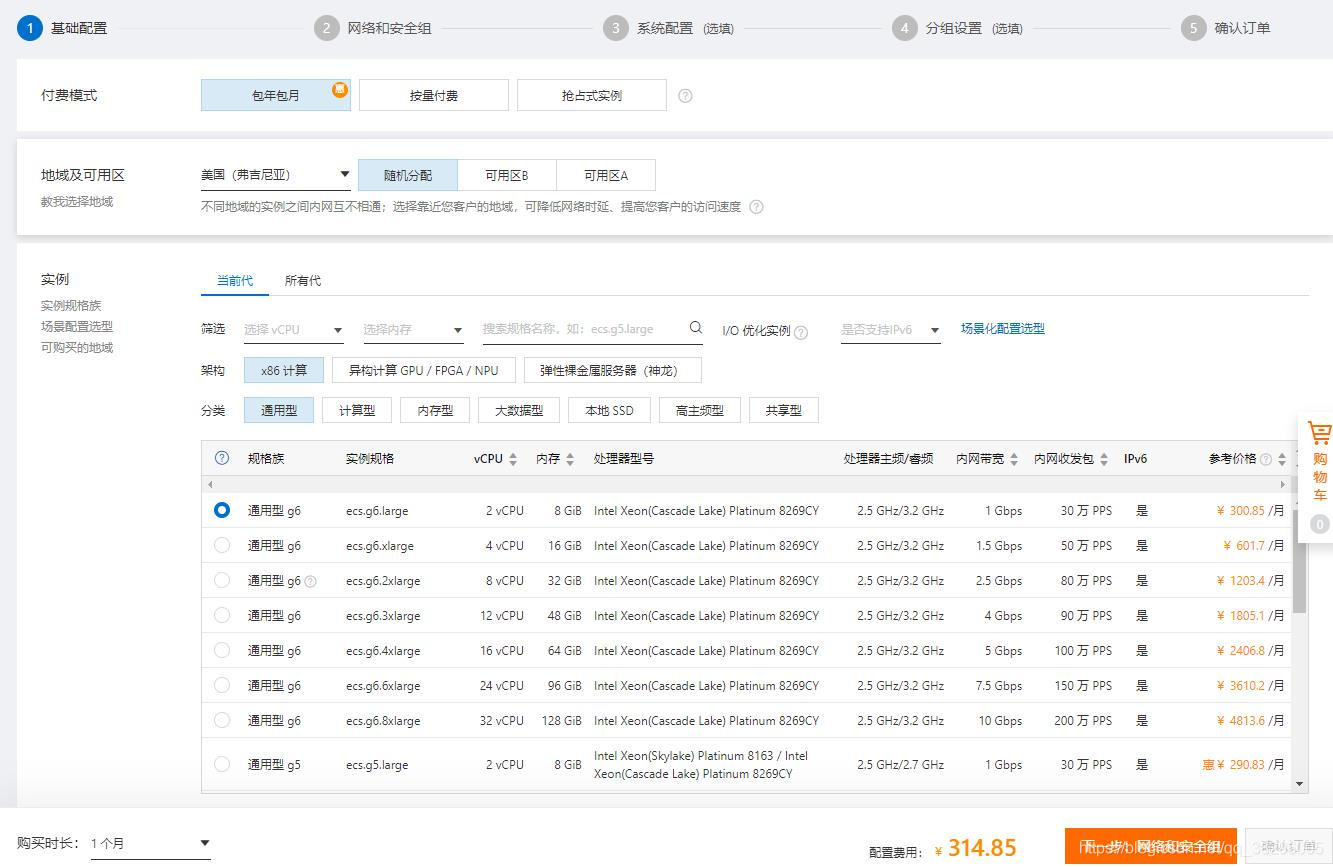
Task: Select ecs.g5.large radio button
Action: (x=222, y=764)
